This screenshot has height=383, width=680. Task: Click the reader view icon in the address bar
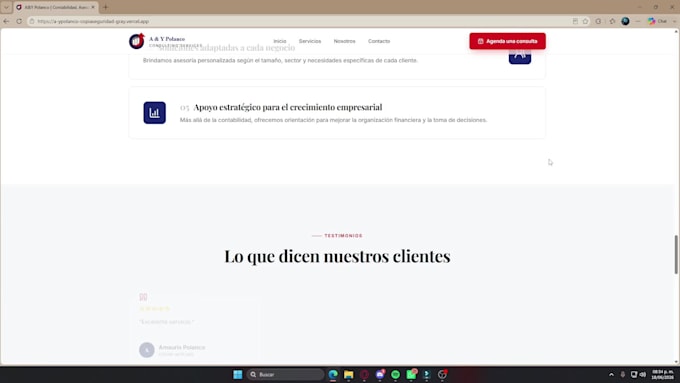tap(575, 21)
